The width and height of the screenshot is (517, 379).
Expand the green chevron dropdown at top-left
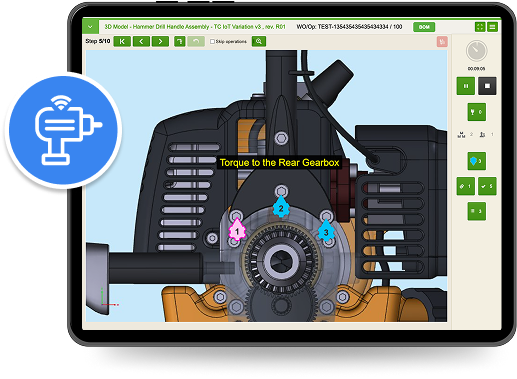(x=90, y=27)
